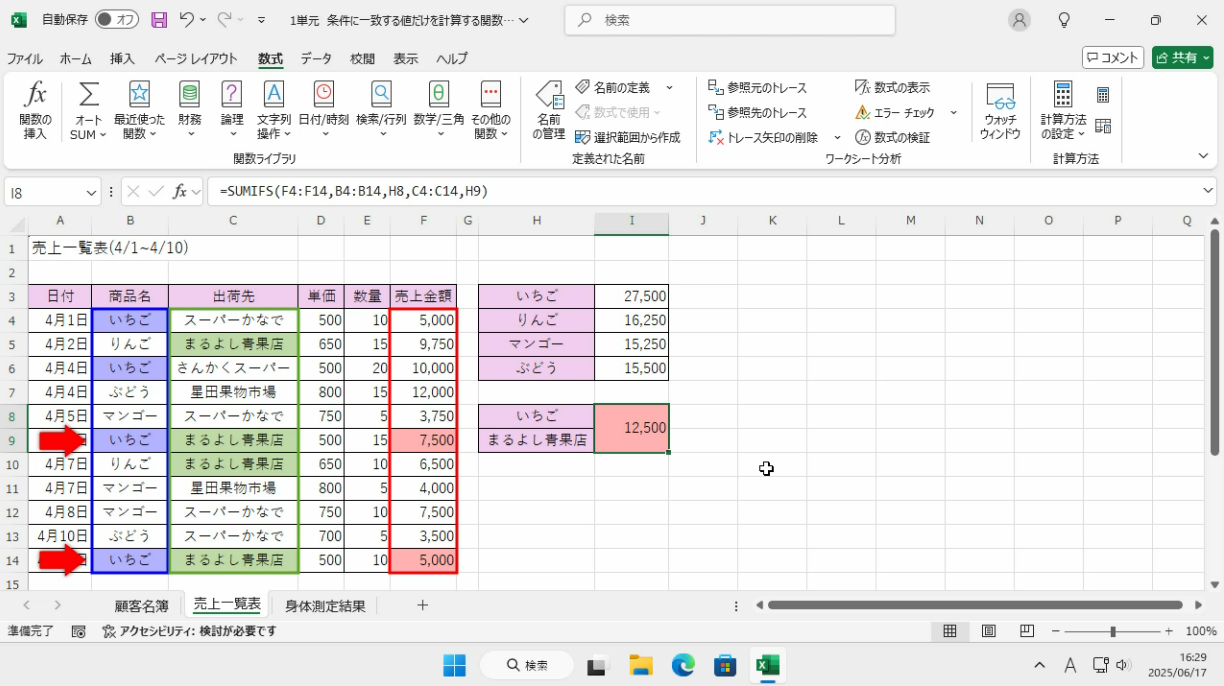Open the Error Checking dropdown arrow
The image size is (1224, 686).
coord(953,112)
